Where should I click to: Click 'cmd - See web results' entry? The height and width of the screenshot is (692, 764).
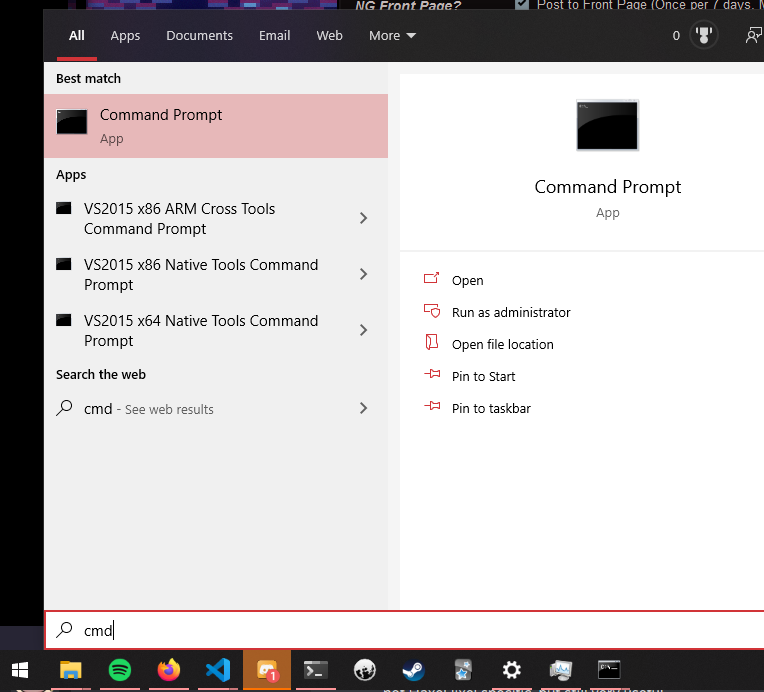[x=216, y=408]
